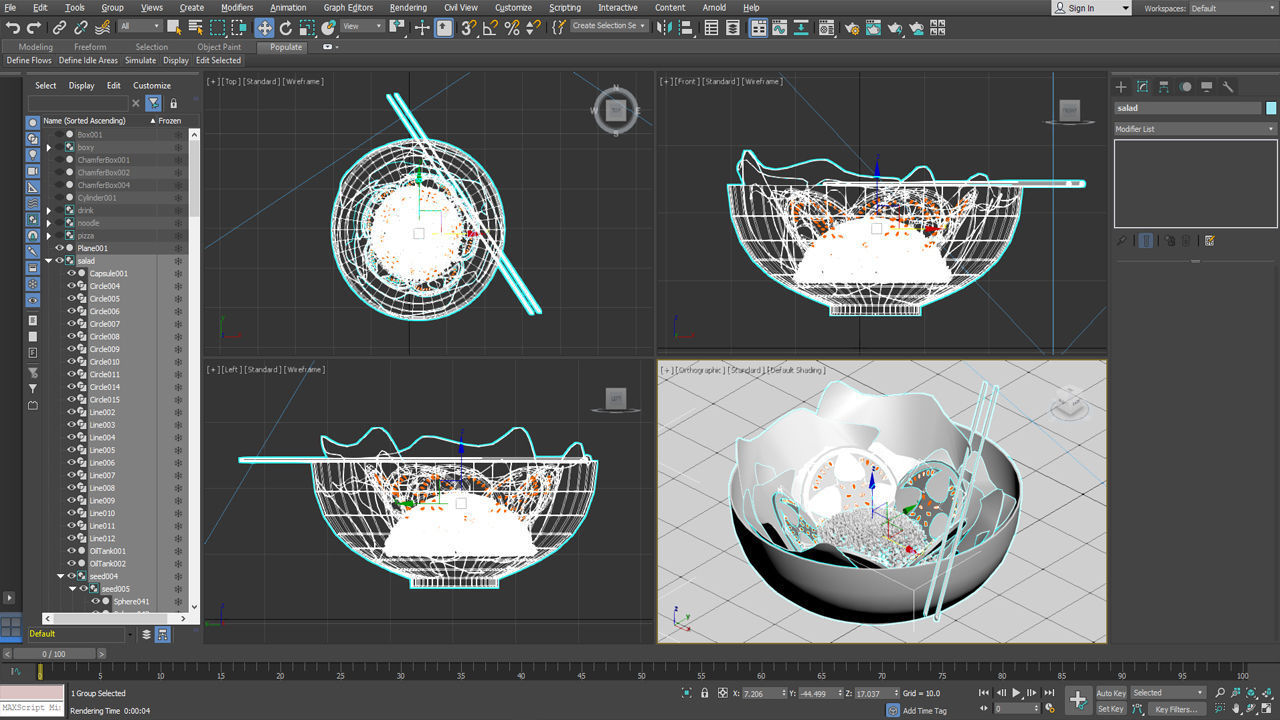Open the Key Filters dialog button
The width and height of the screenshot is (1280, 720).
point(1176,709)
